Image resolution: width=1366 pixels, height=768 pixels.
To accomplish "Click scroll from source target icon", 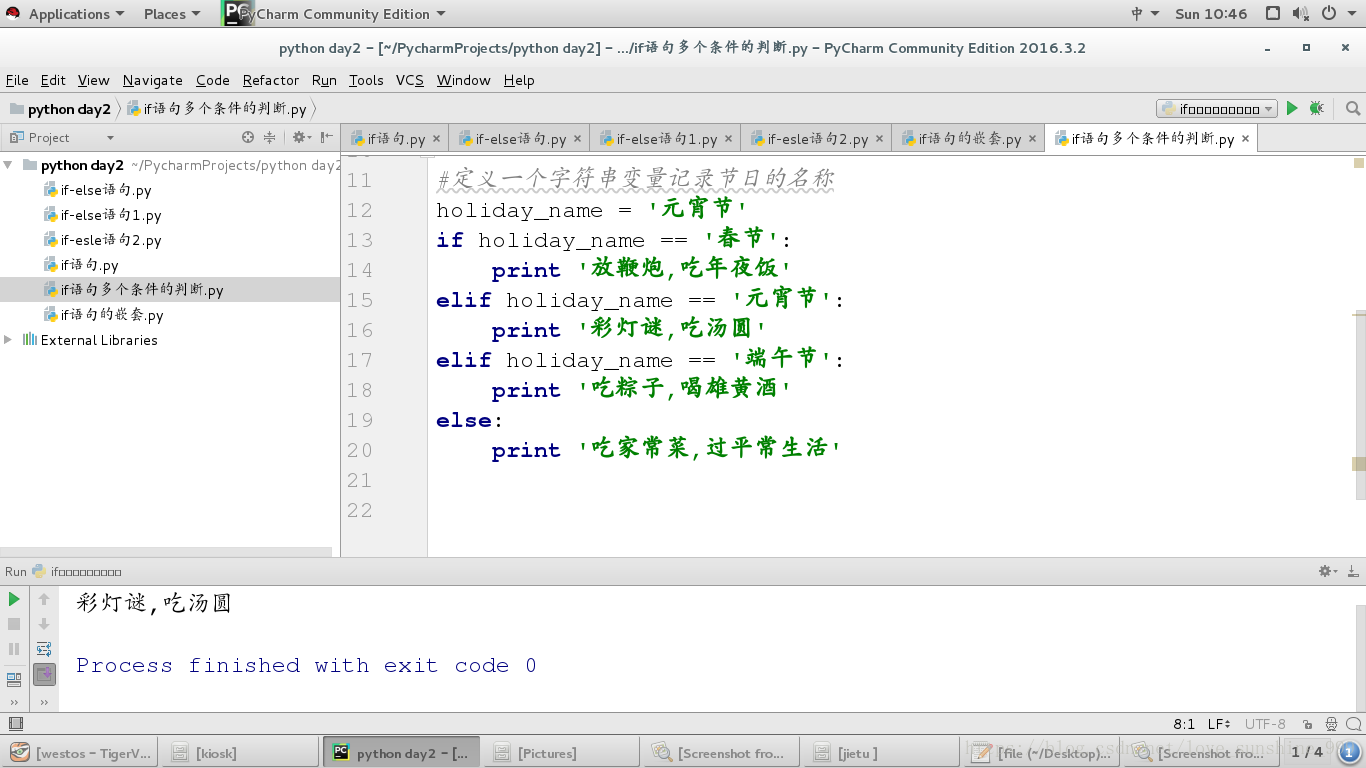I will click(248, 137).
